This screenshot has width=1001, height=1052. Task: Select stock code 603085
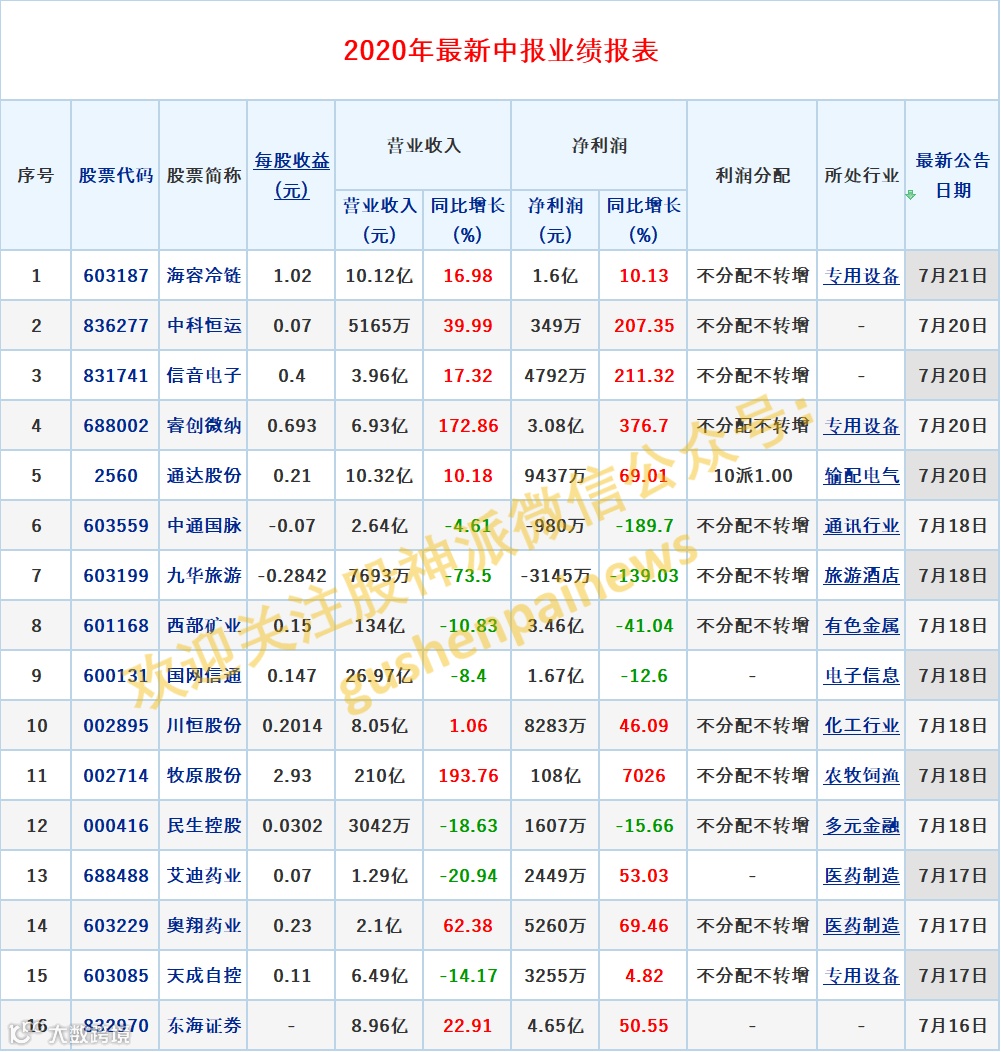(x=115, y=976)
